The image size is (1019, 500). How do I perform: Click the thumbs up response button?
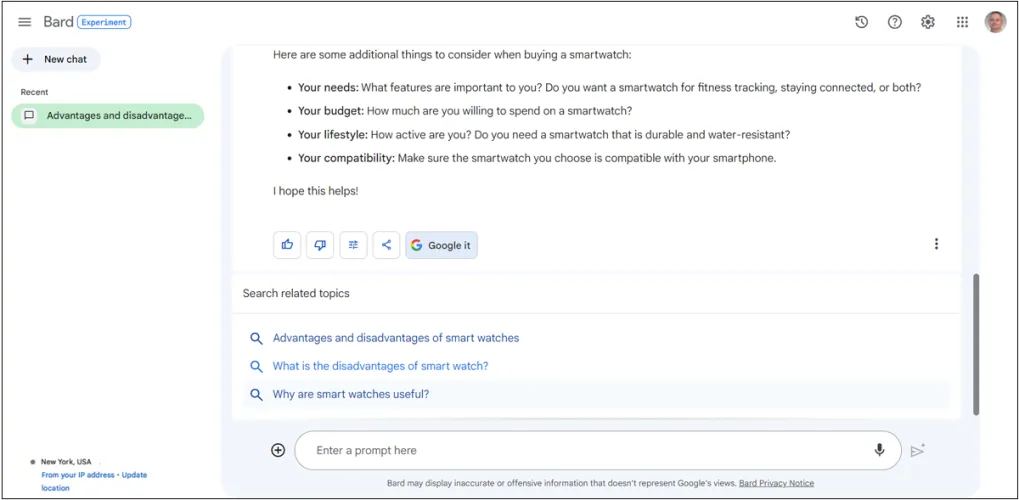point(287,245)
